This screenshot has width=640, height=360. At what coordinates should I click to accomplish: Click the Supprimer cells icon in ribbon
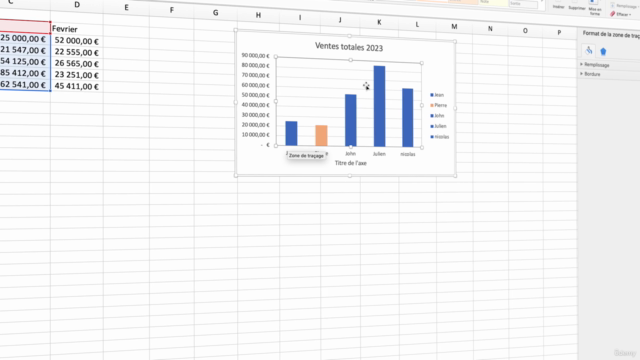[577, 5]
